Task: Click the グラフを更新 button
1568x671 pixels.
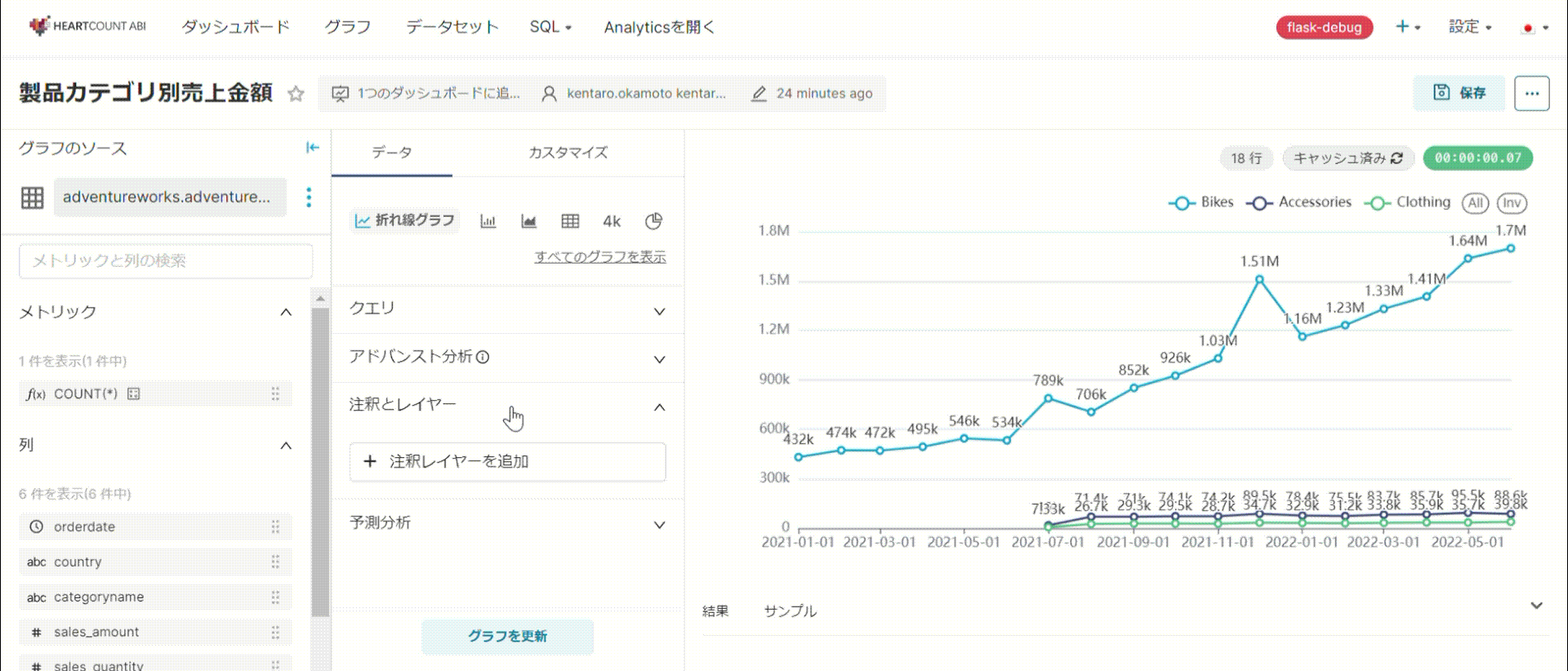Action: [507, 636]
